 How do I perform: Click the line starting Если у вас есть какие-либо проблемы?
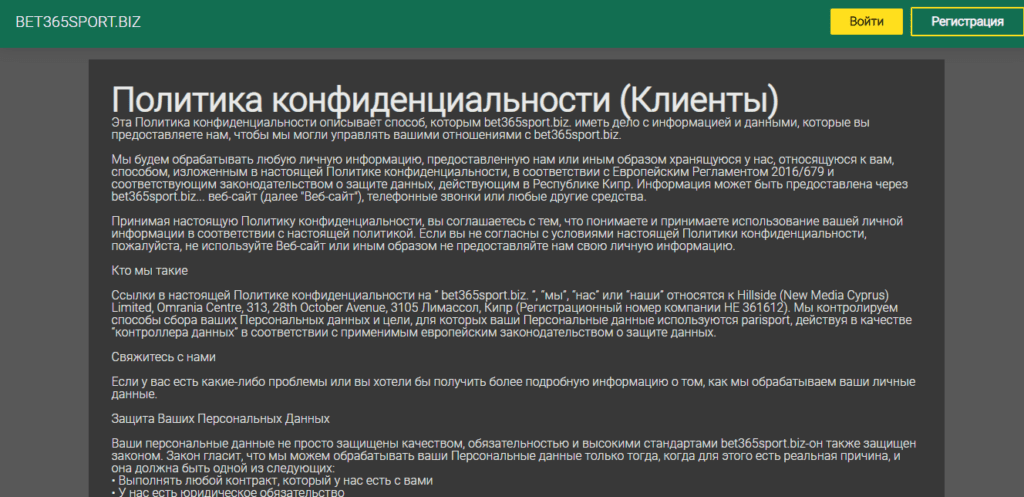[x=513, y=382]
